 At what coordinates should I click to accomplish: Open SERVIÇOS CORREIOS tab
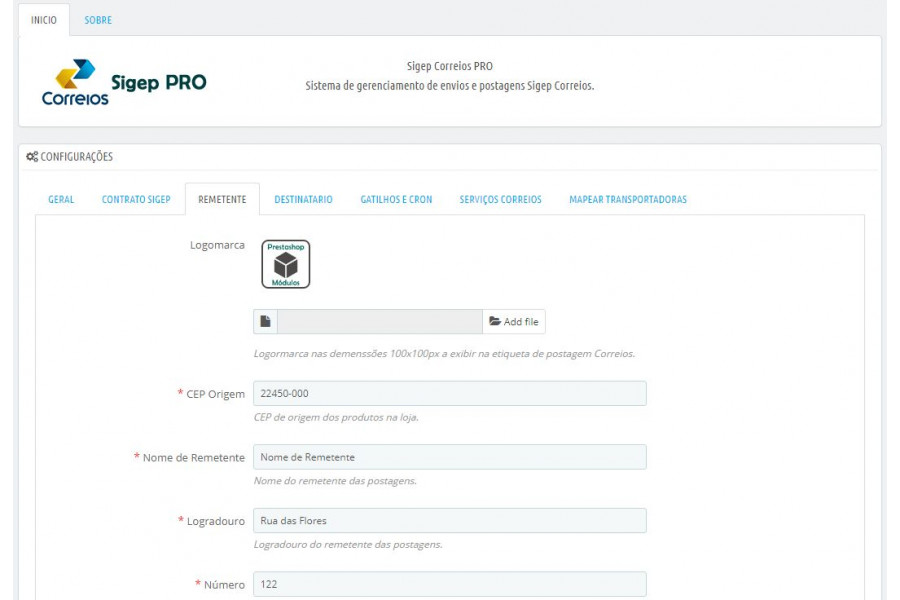[x=501, y=199]
